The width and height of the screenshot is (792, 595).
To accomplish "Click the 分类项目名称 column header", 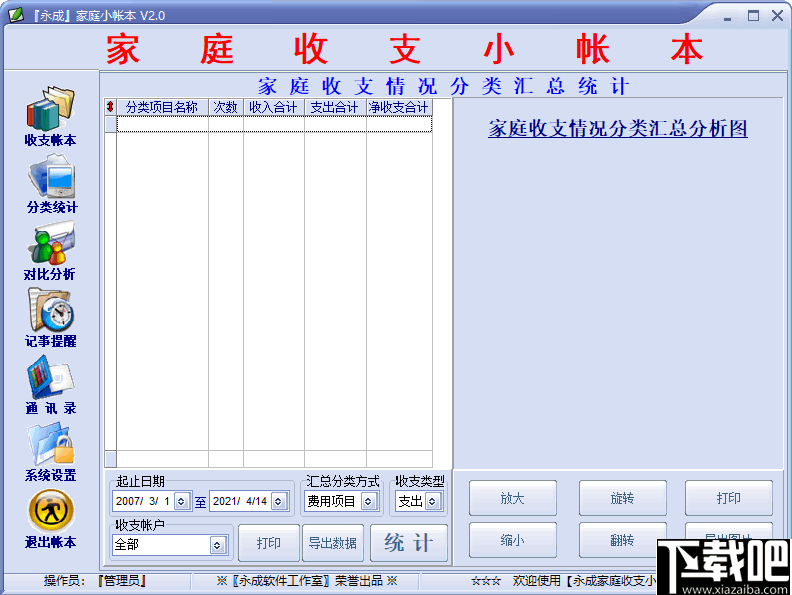I will (x=162, y=107).
